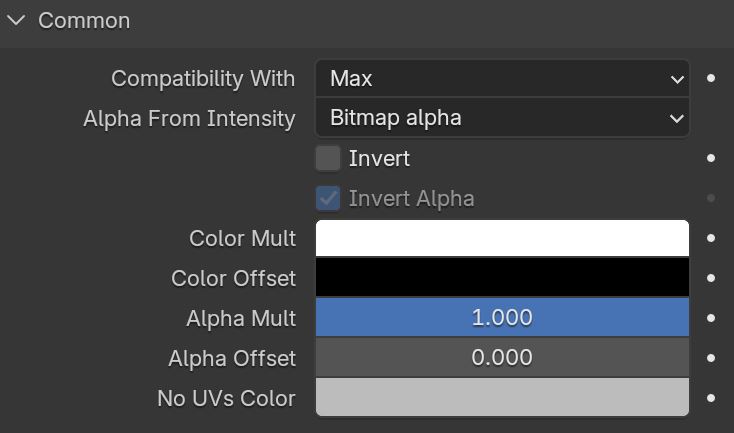Open the black Color Offset swatch
The height and width of the screenshot is (433, 734).
[502, 278]
